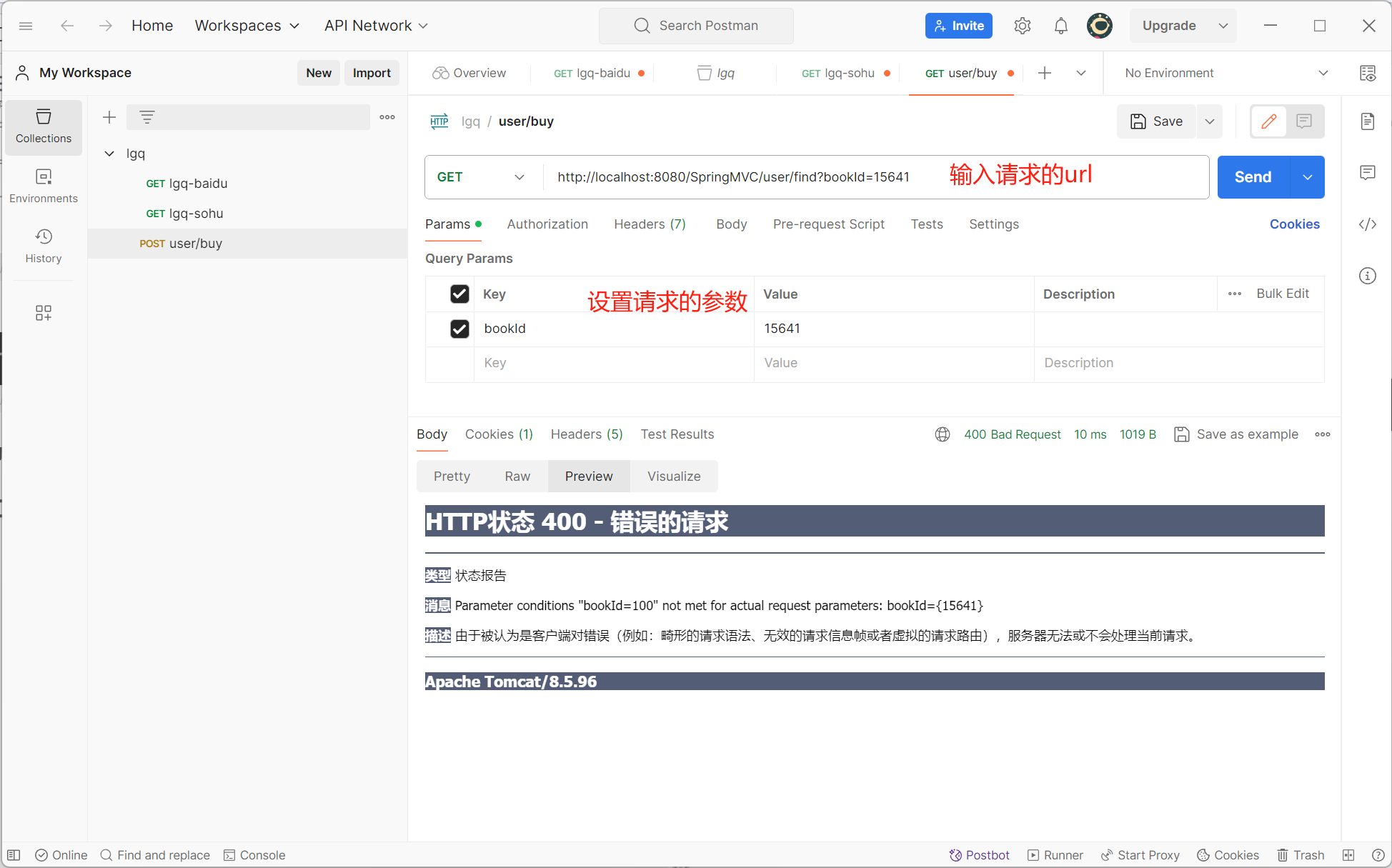
Task: Switch to edit mode pencil icon
Action: tap(1269, 121)
